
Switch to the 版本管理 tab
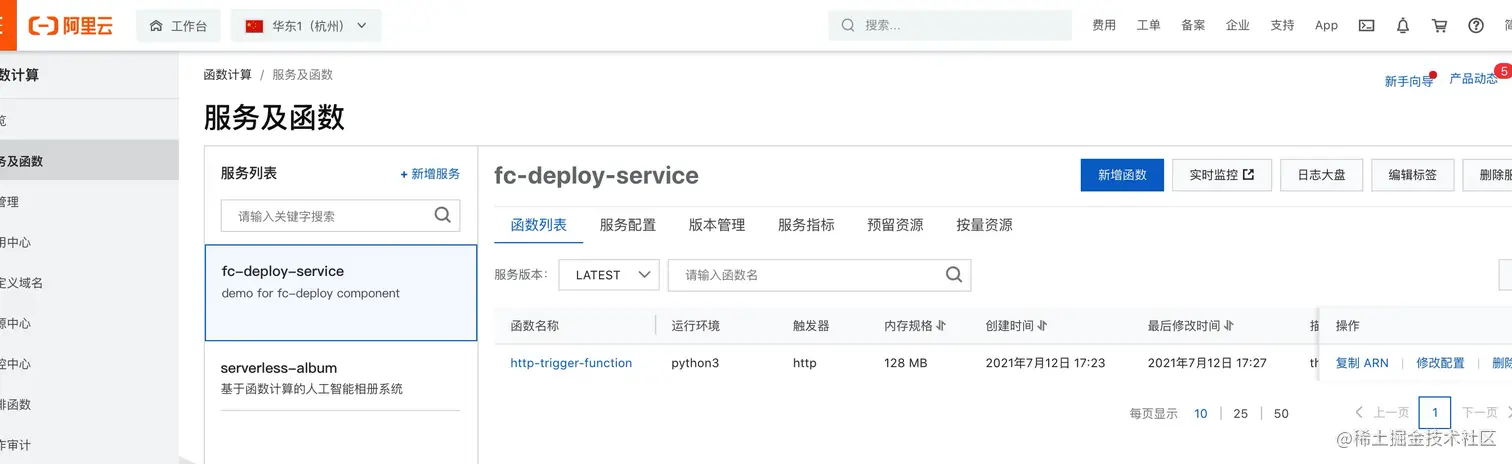717,225
